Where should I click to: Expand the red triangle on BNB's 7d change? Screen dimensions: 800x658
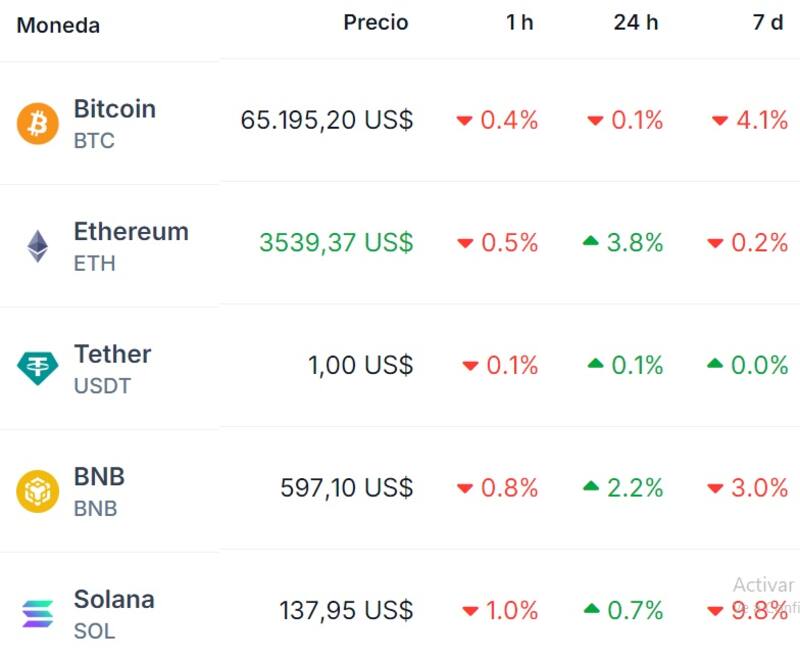coord(716,488)
